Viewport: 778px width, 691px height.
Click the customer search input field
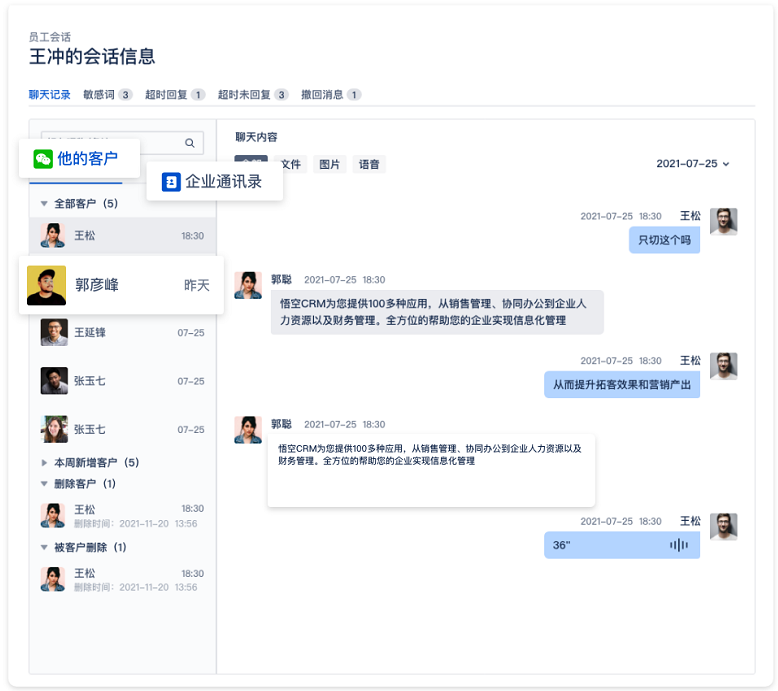pos(110,143)
